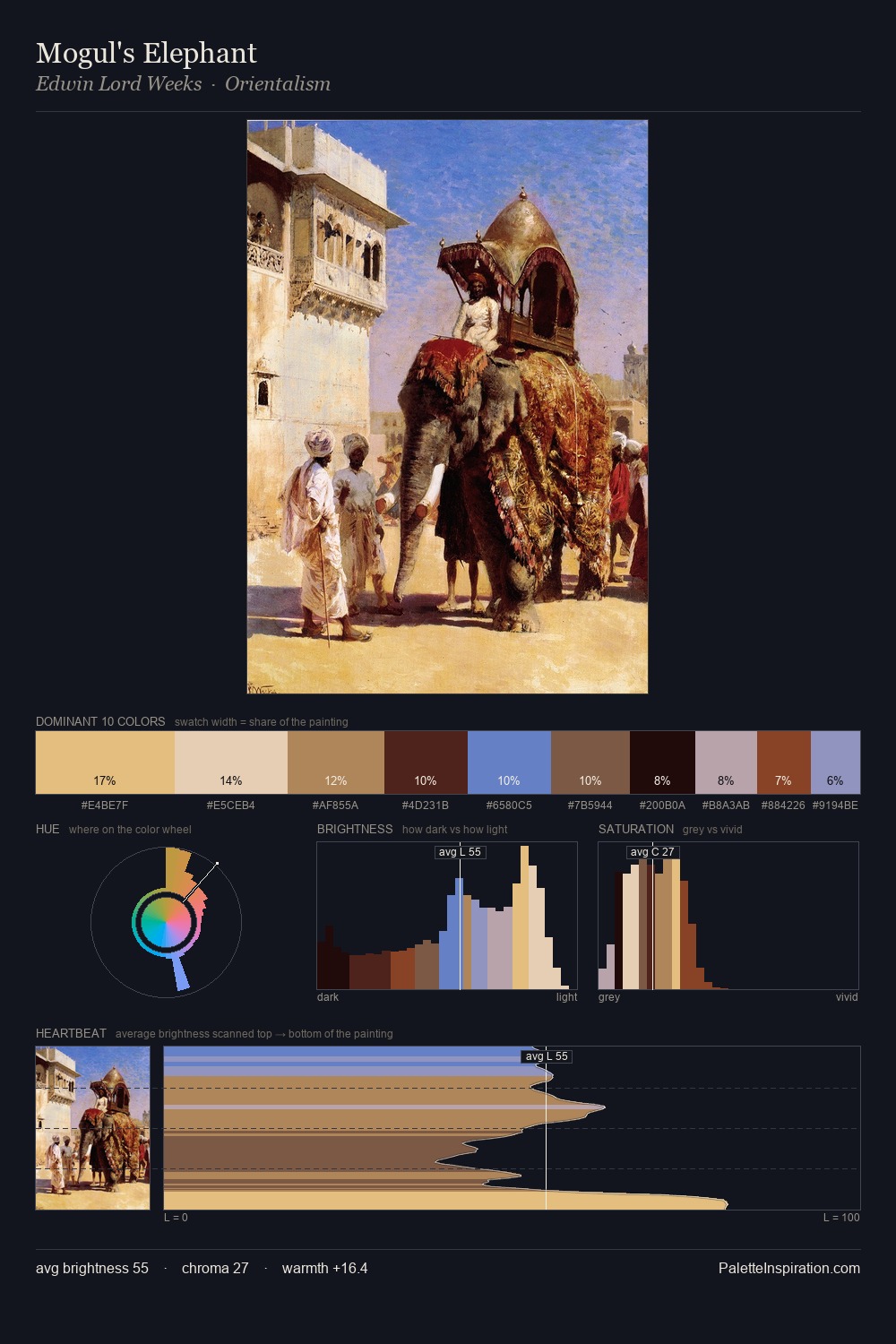
Task: Click the 'avg C 27' saturation label
Action: [652, 852]
